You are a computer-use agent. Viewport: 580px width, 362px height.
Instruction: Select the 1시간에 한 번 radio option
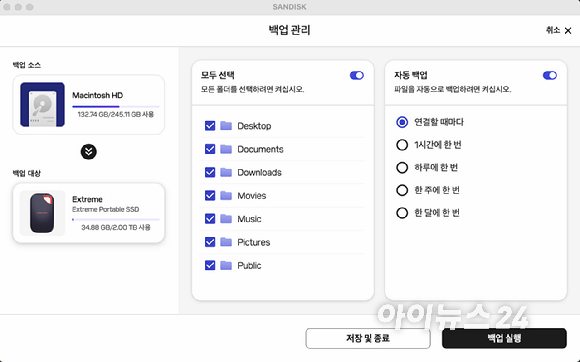click(402, 145)
